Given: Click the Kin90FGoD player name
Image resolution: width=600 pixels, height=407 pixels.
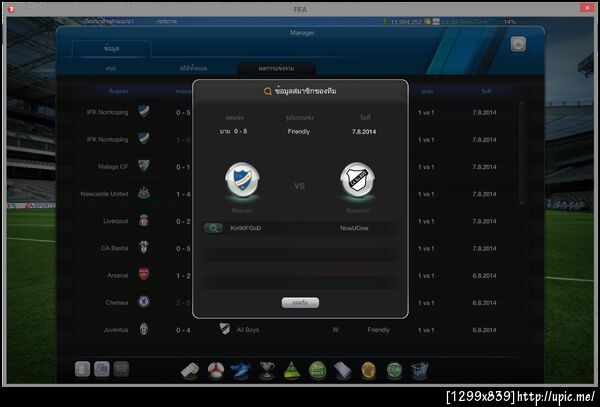Looking at the screenshot, I should (x=246, y=228).
